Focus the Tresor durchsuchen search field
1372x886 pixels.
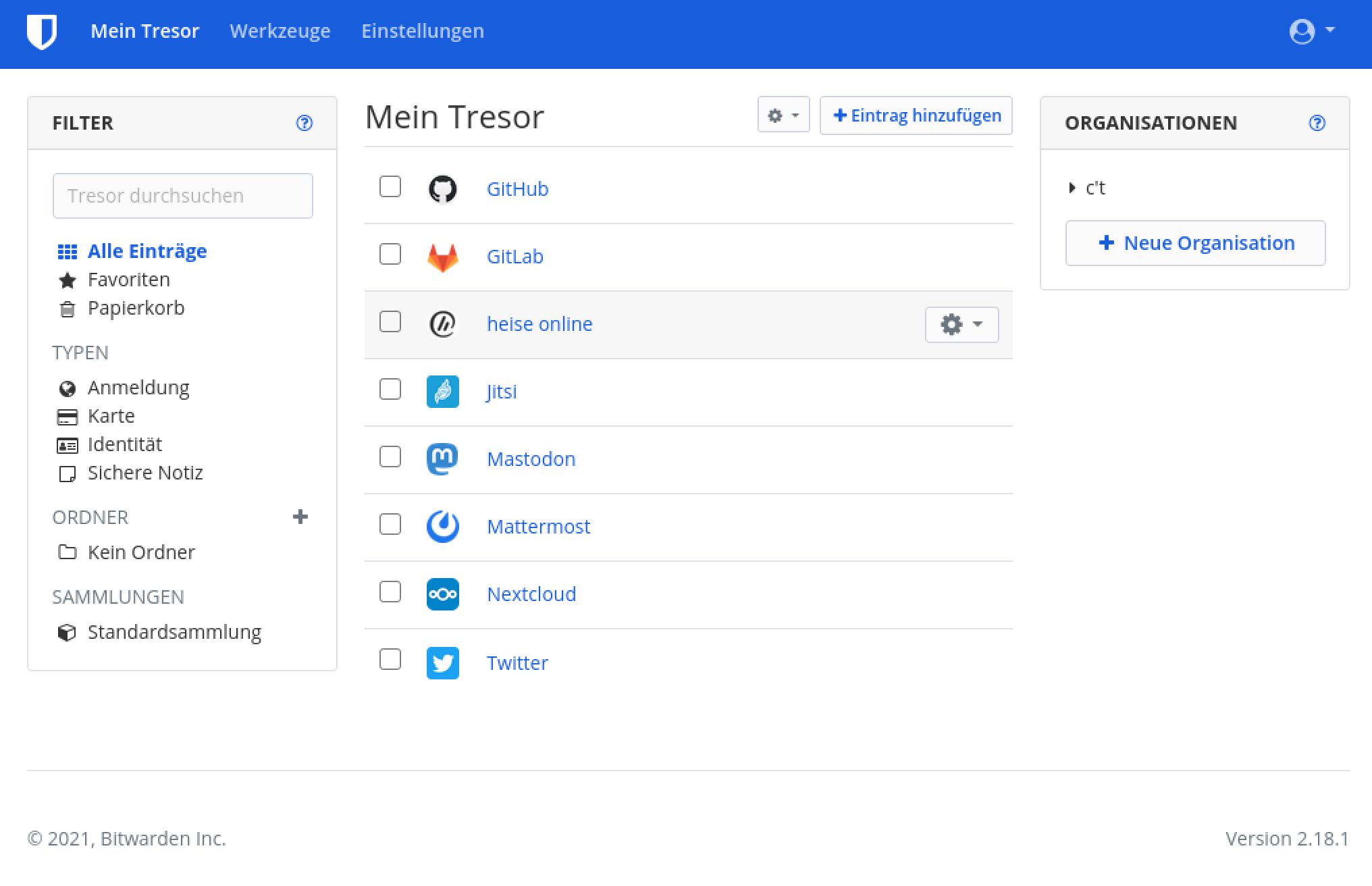(182, 196)
